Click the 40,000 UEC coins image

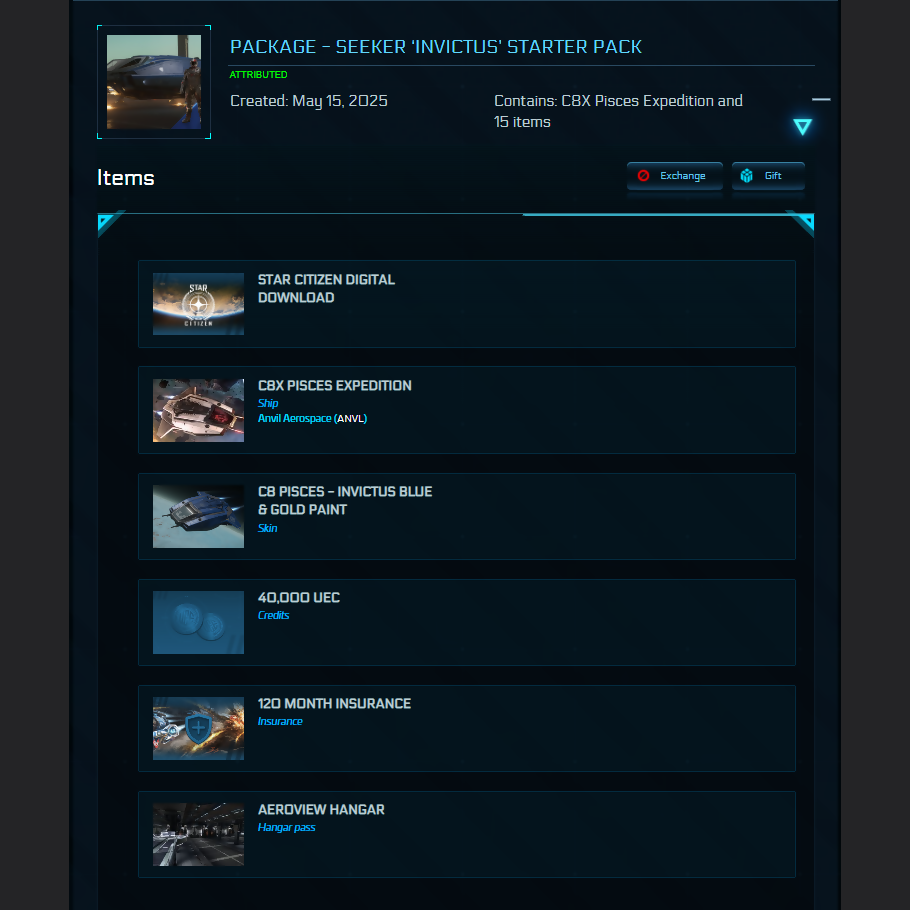click(x=198, y=622)
